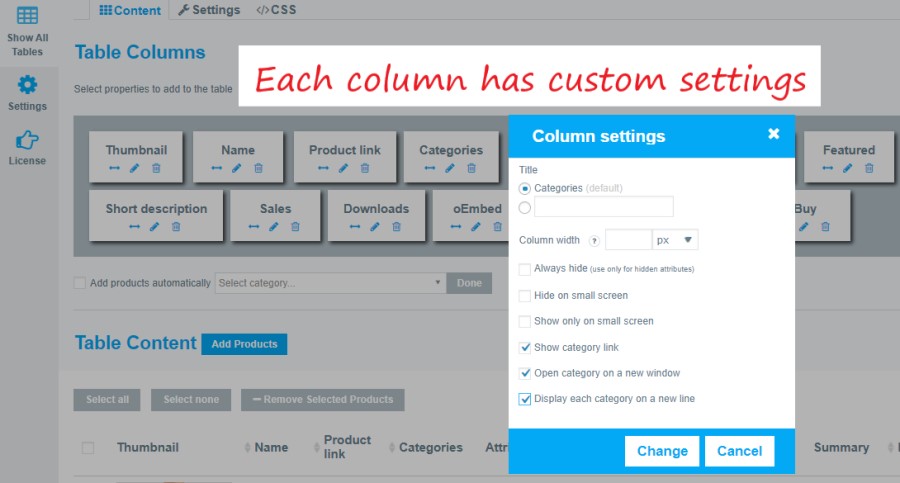This screenshot has height=483, width=900.
Task: Toggle Add products automatically checkbox
Action: [x=80, y=283]
